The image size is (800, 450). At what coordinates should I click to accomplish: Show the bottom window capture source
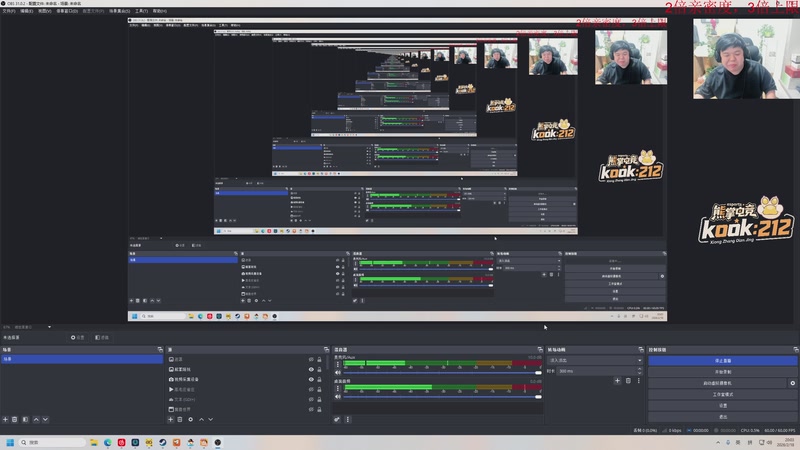[311, 409]
